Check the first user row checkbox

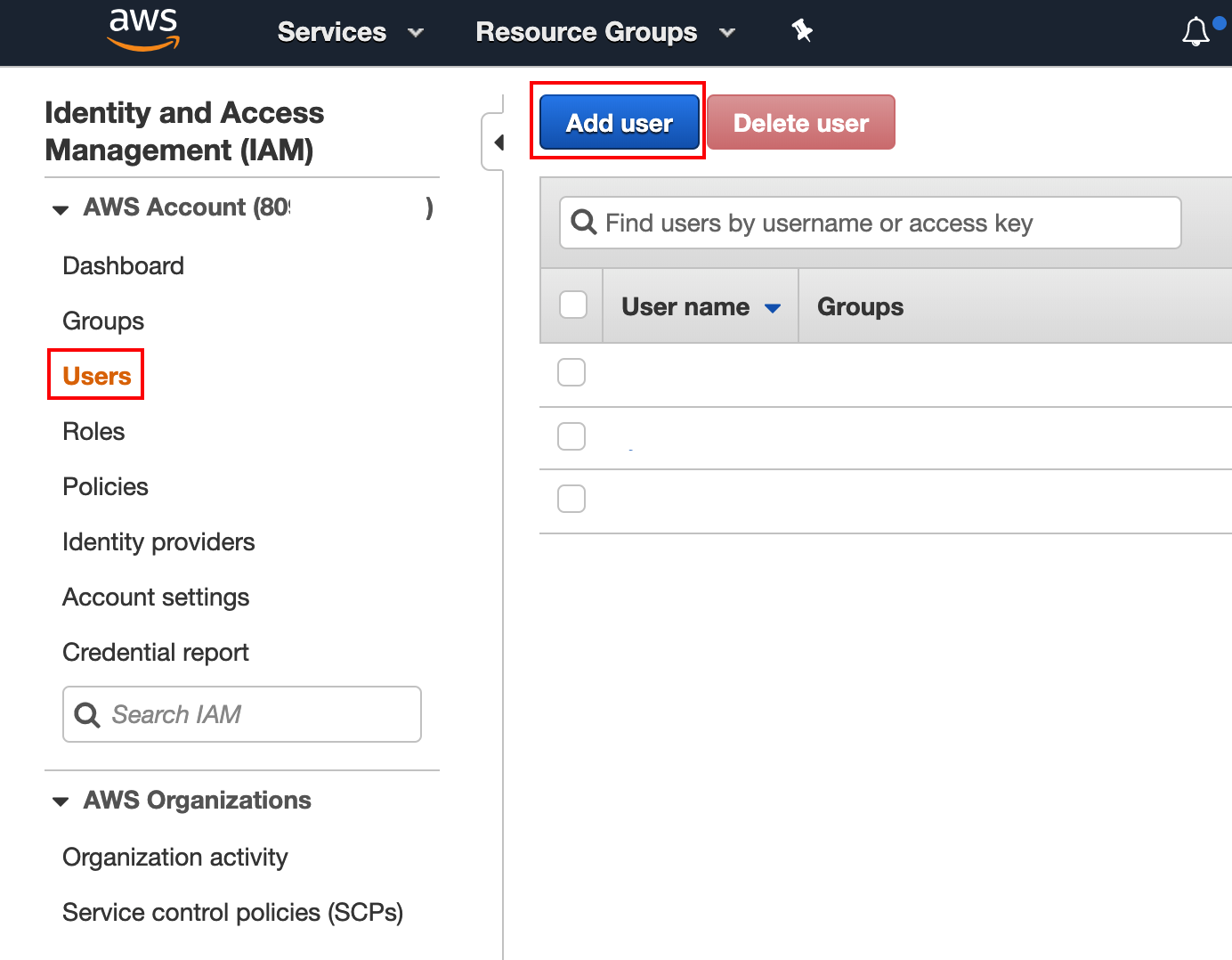pyautogui.click(x=571, y=372)
